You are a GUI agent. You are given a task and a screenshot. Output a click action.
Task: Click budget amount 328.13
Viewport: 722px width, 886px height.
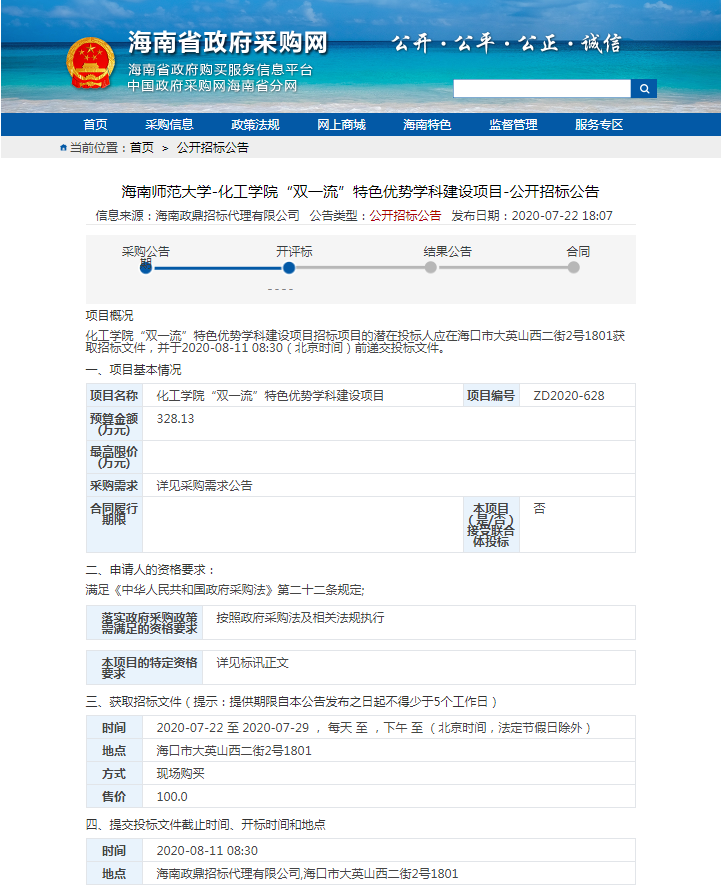point(175,419)
